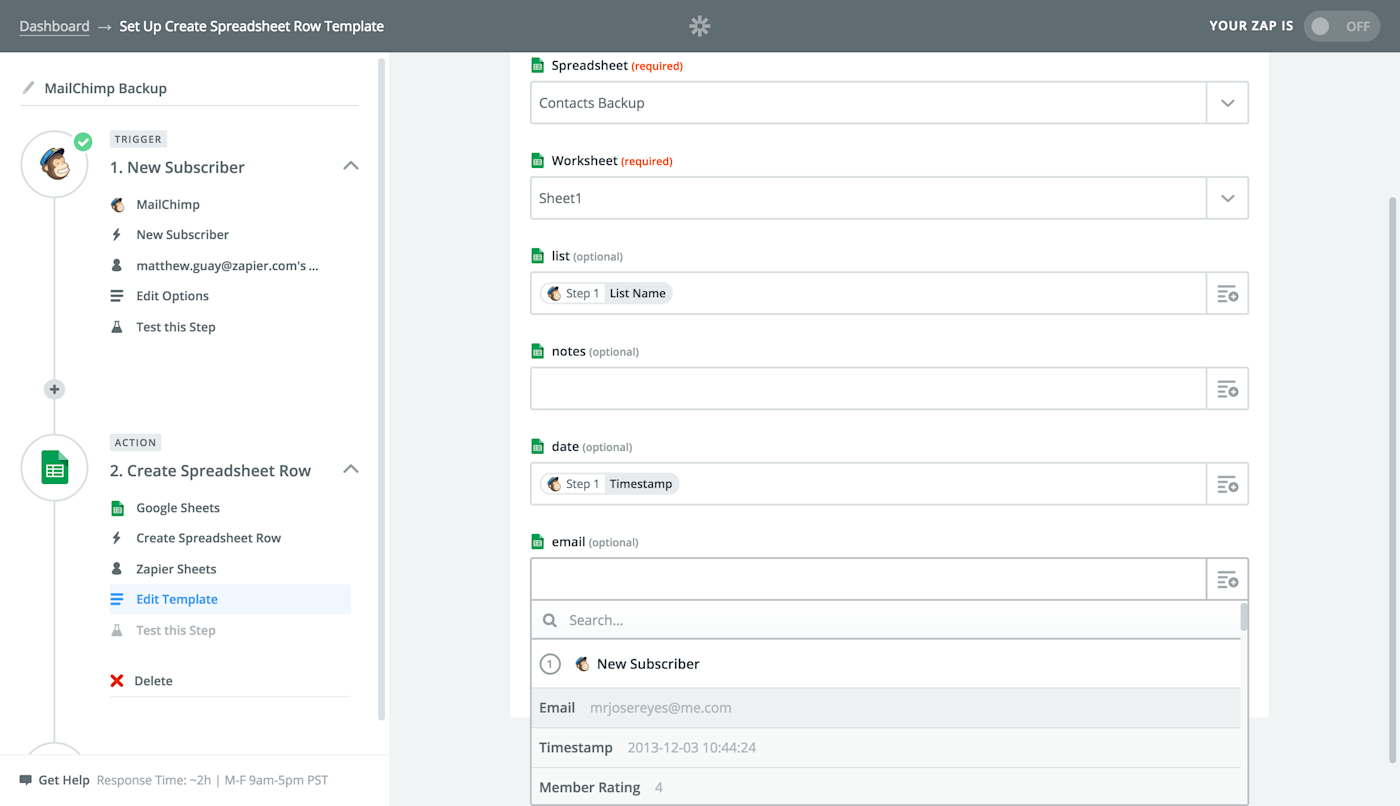Click the 2. Create Spreadsheet Row step title
Viewport: 1400px width, 806px height.
211,471
